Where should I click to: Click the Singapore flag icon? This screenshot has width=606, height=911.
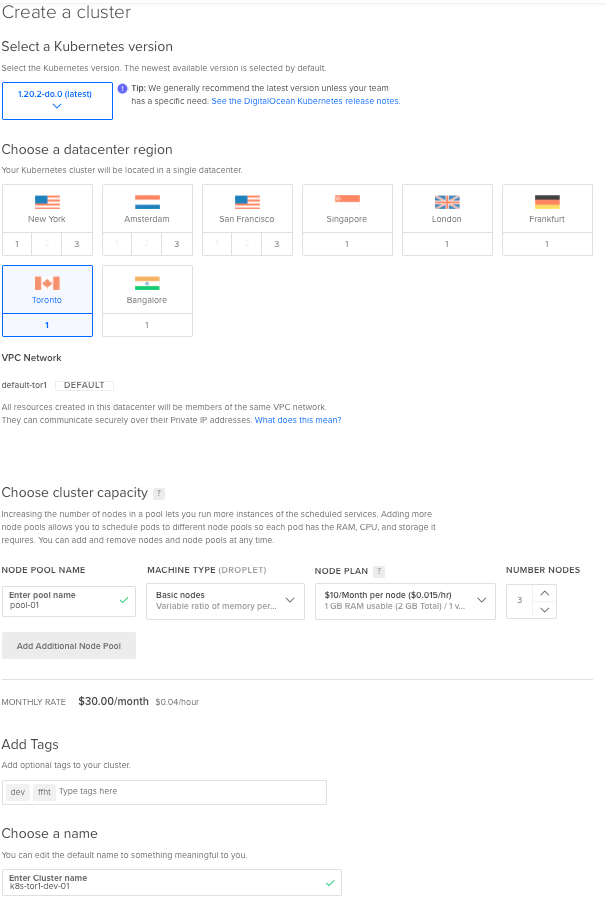(x=347, y=201)
